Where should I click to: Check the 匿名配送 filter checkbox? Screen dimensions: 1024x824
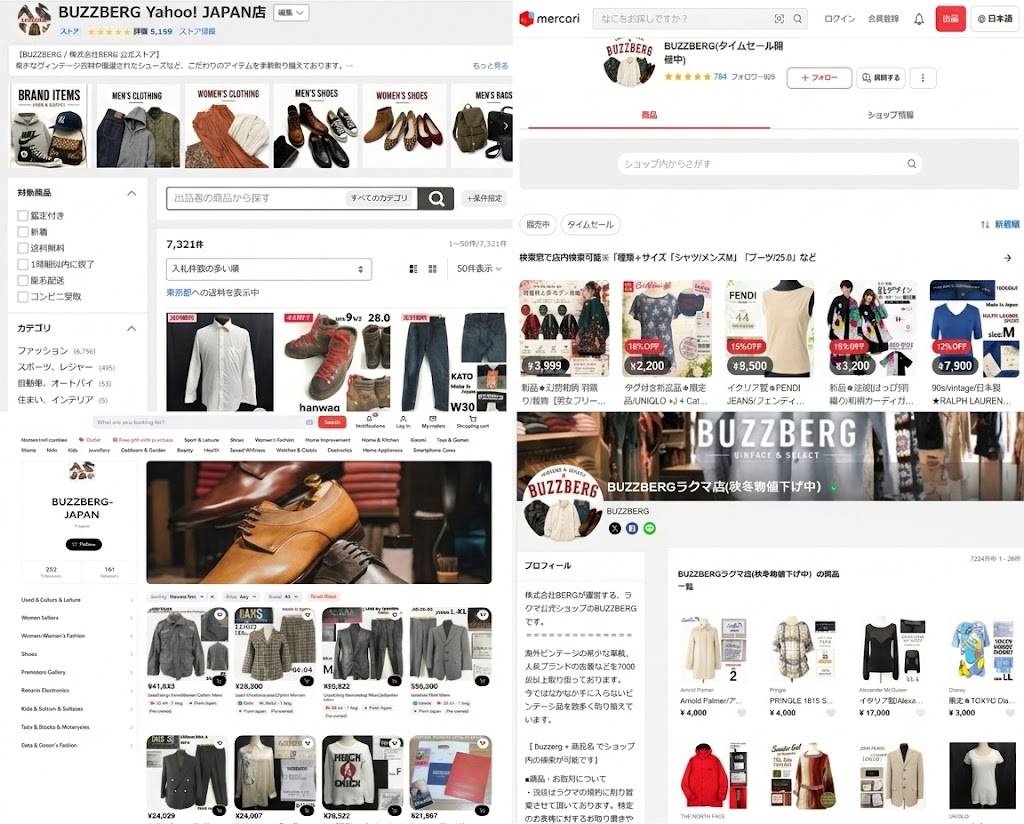[23, 281]
